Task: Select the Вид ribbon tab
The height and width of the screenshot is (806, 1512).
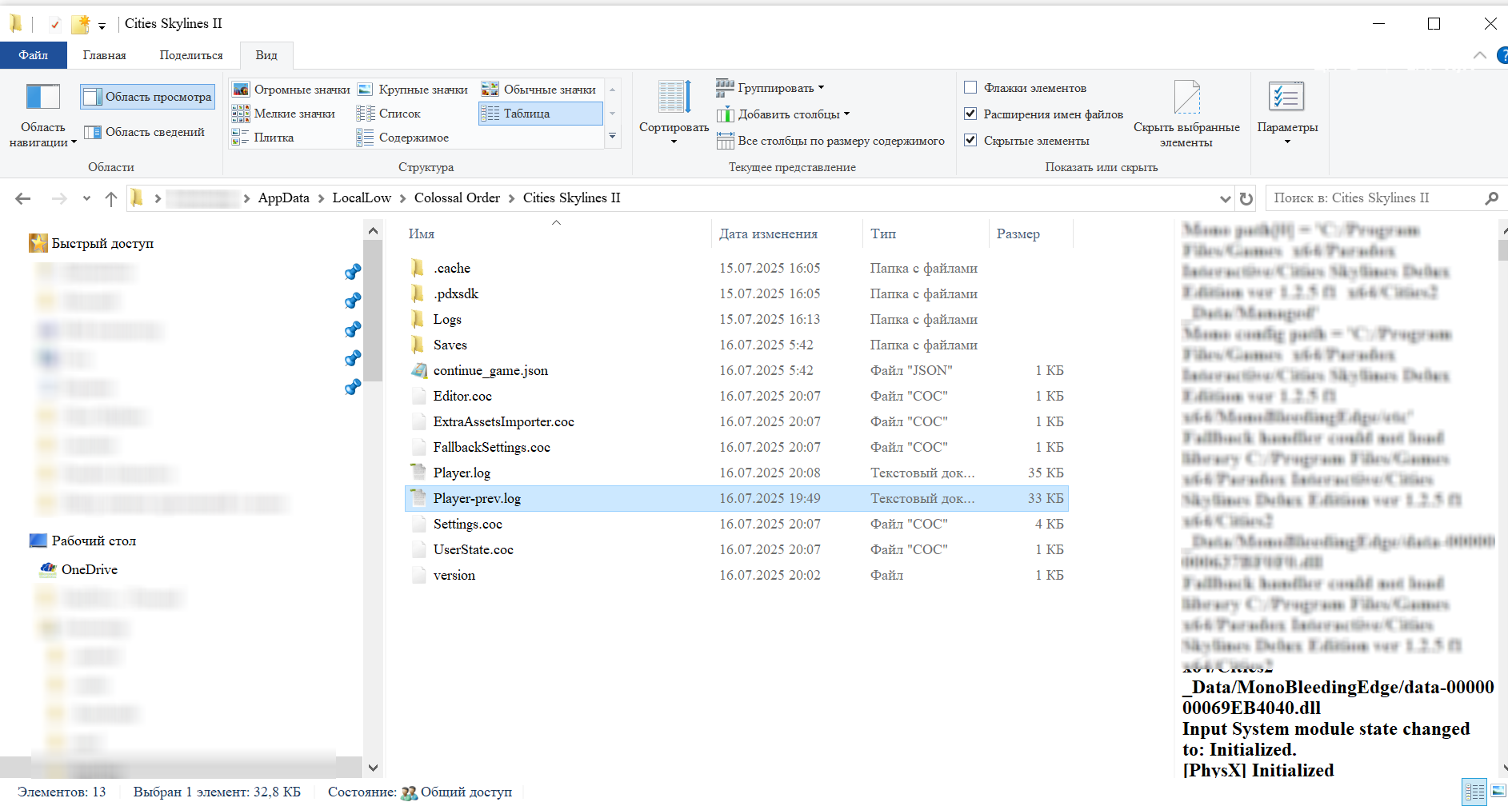Action: point(266,55)
